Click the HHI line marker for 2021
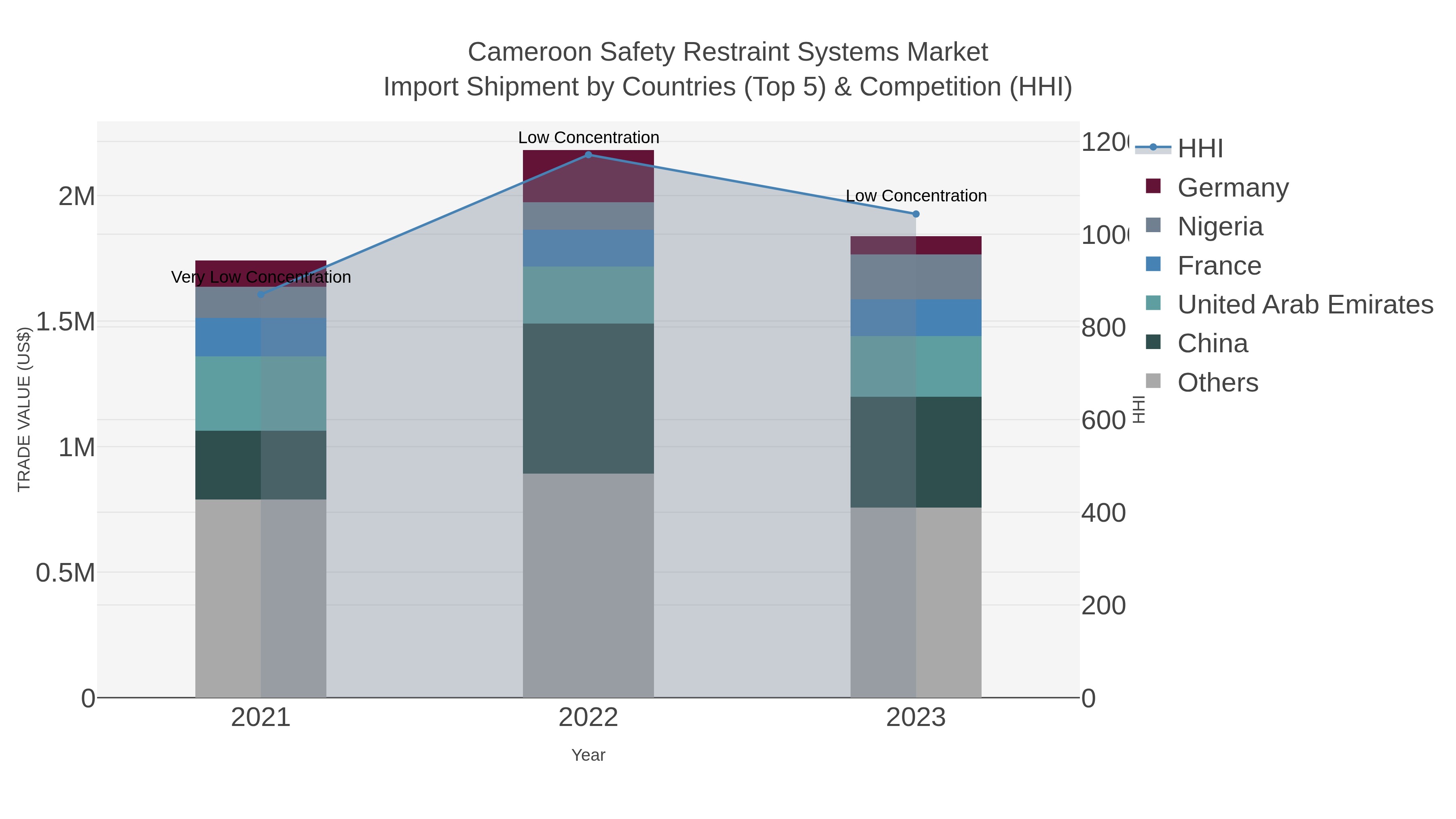 pyautogui.click(x=260, y=294)
